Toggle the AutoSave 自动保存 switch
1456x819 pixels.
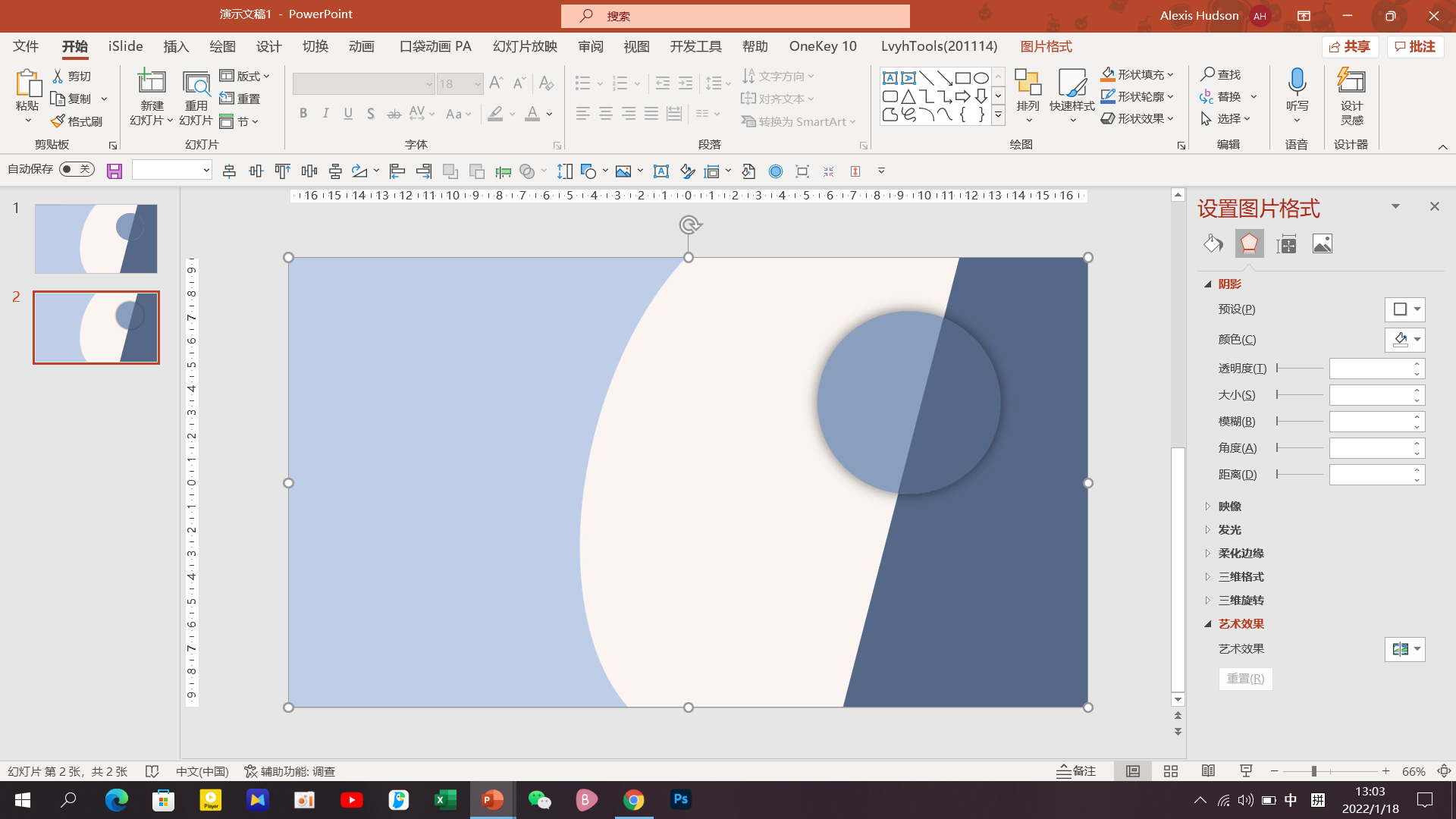coord(77,169)
